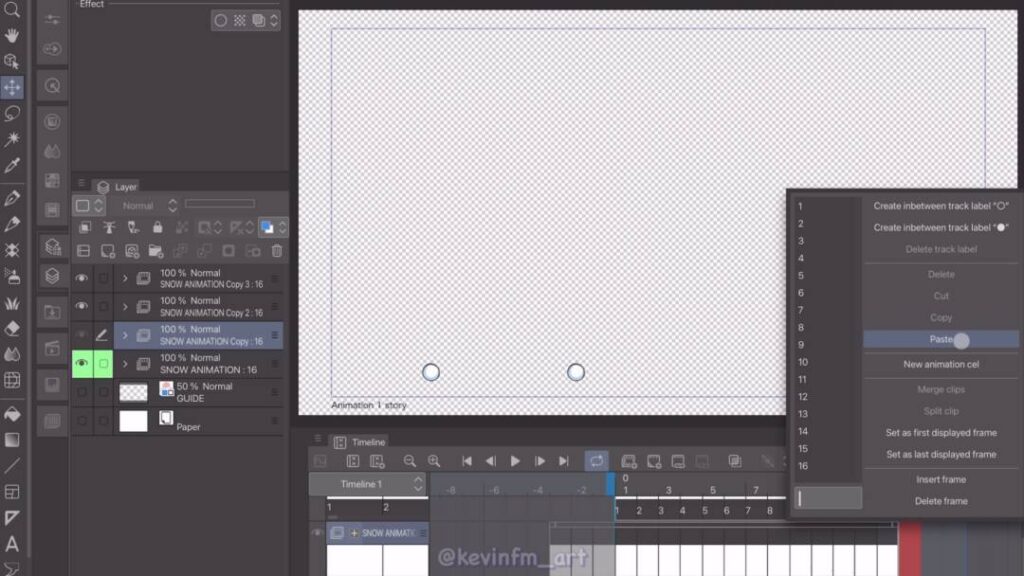Open the Normal blending mode dropdown
This screenshot has width=1024, height=576.
pyautogui.click(x=150, y=206)
